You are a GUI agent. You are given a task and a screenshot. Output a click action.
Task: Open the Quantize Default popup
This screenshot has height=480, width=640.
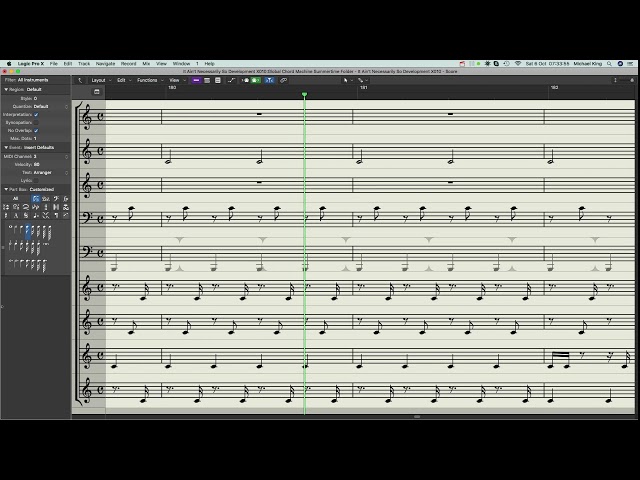pos(51,107)
